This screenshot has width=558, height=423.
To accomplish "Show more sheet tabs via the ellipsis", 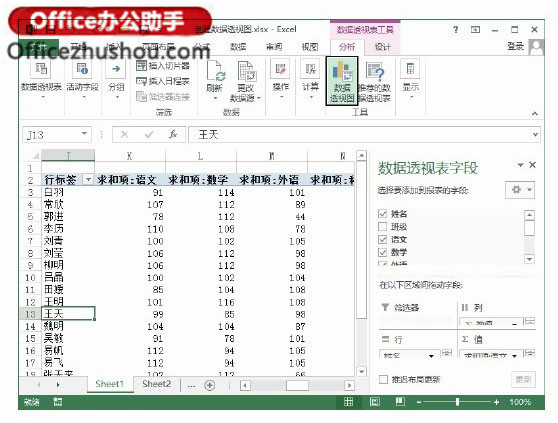I will 191,385.
